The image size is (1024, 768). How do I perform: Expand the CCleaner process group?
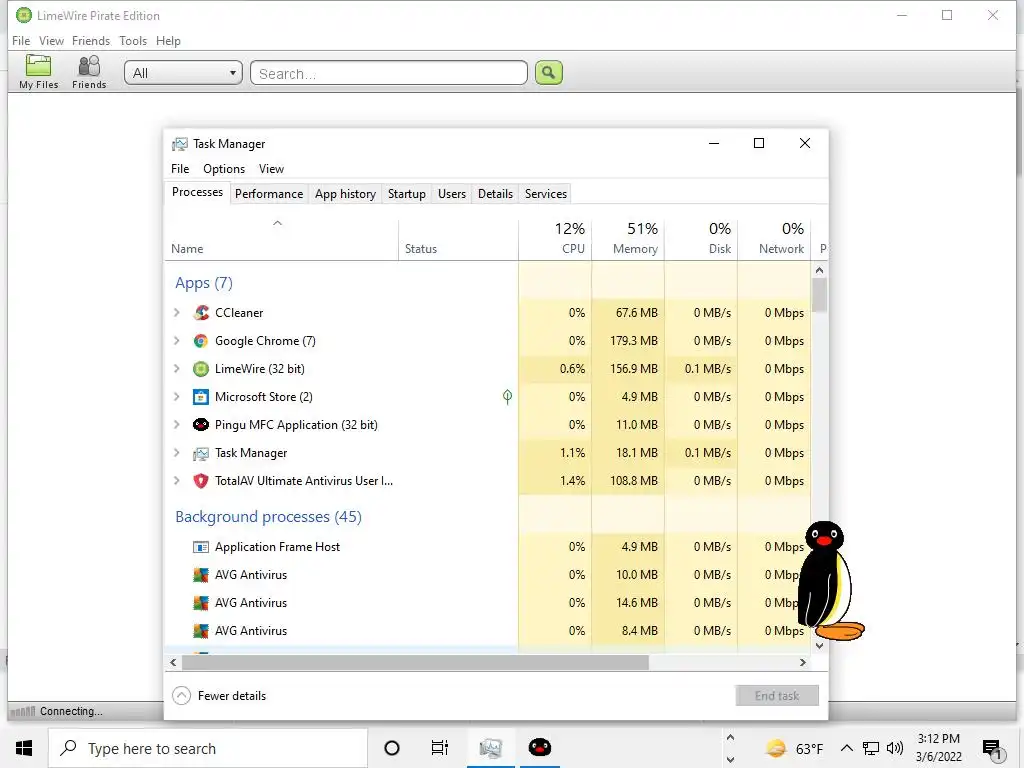click(176, 313)
